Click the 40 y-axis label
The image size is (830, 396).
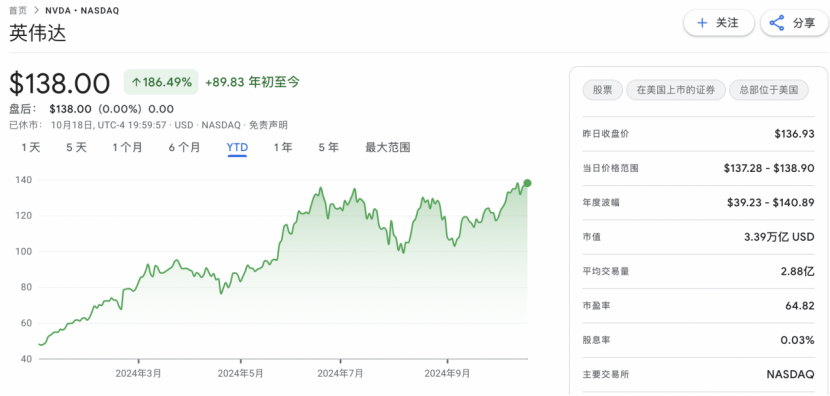[x=26, y=359]
